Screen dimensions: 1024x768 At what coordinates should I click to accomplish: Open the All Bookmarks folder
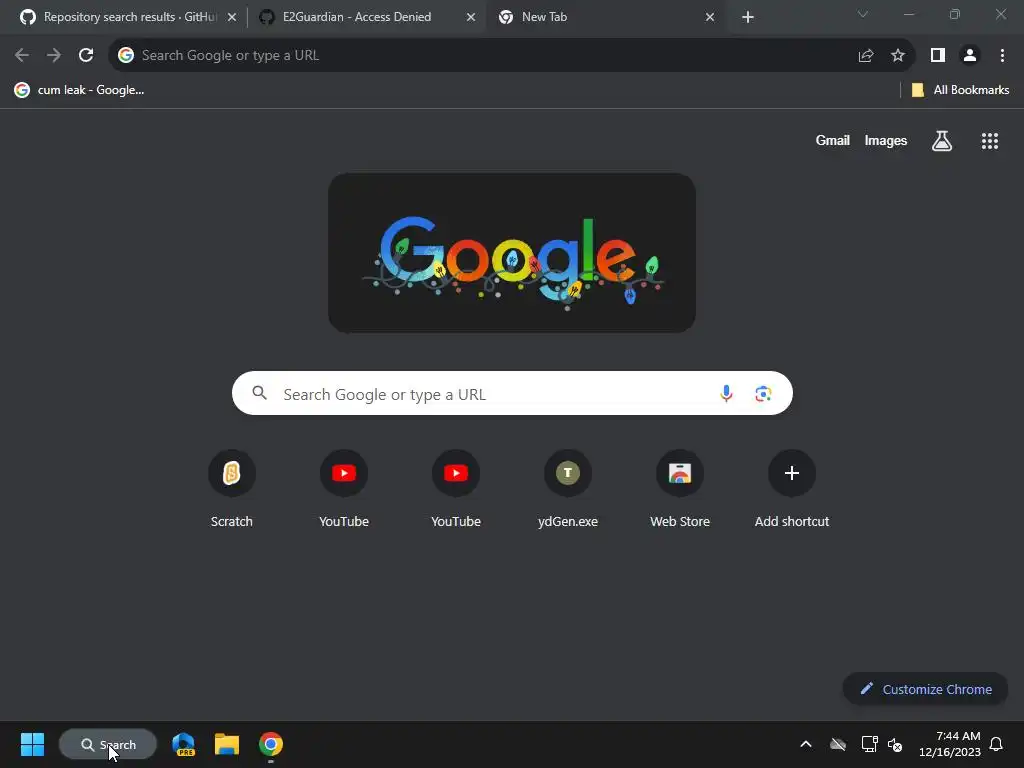pyautogui.click(x=960, y=90)
